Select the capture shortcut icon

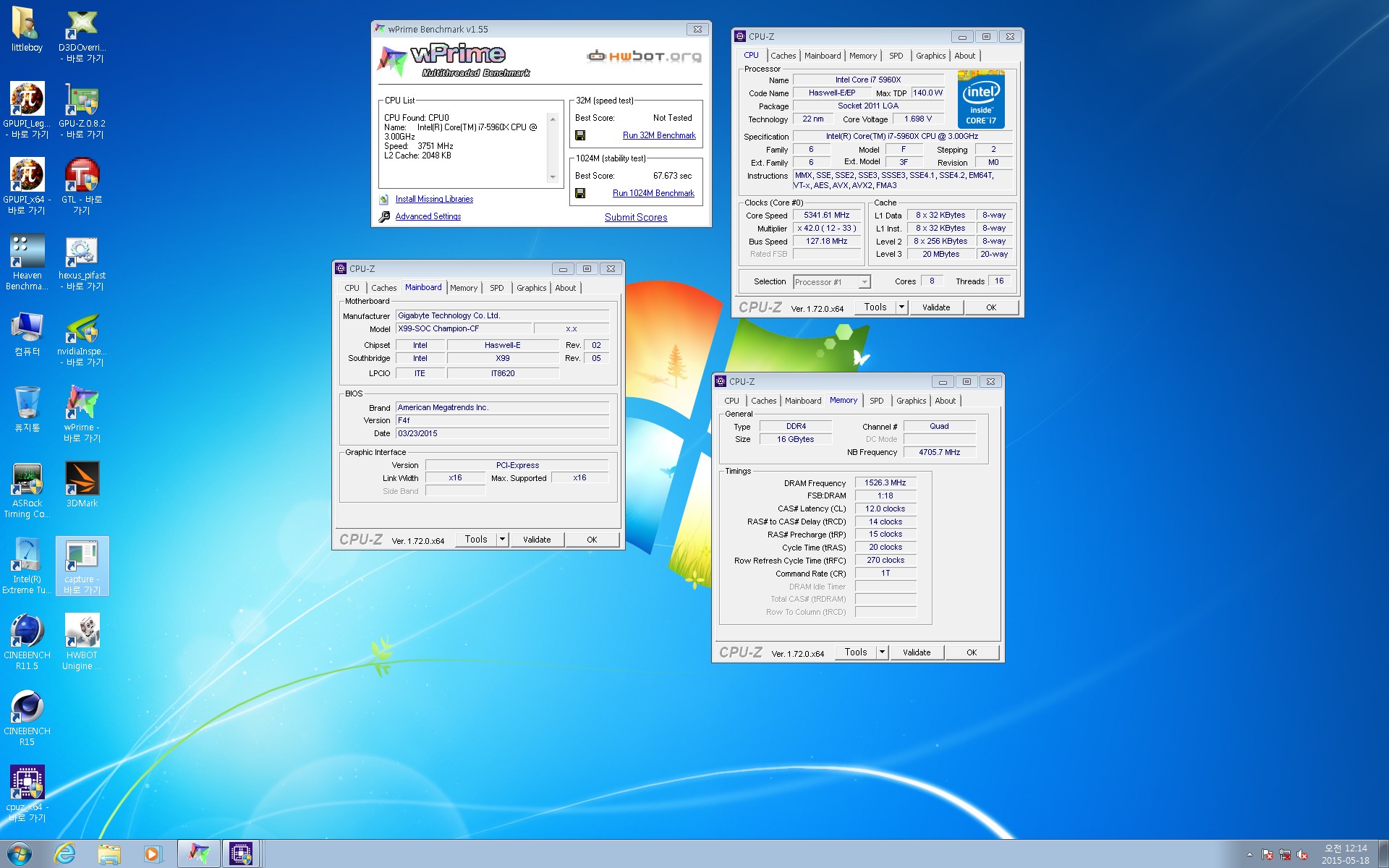pos(82,566)
